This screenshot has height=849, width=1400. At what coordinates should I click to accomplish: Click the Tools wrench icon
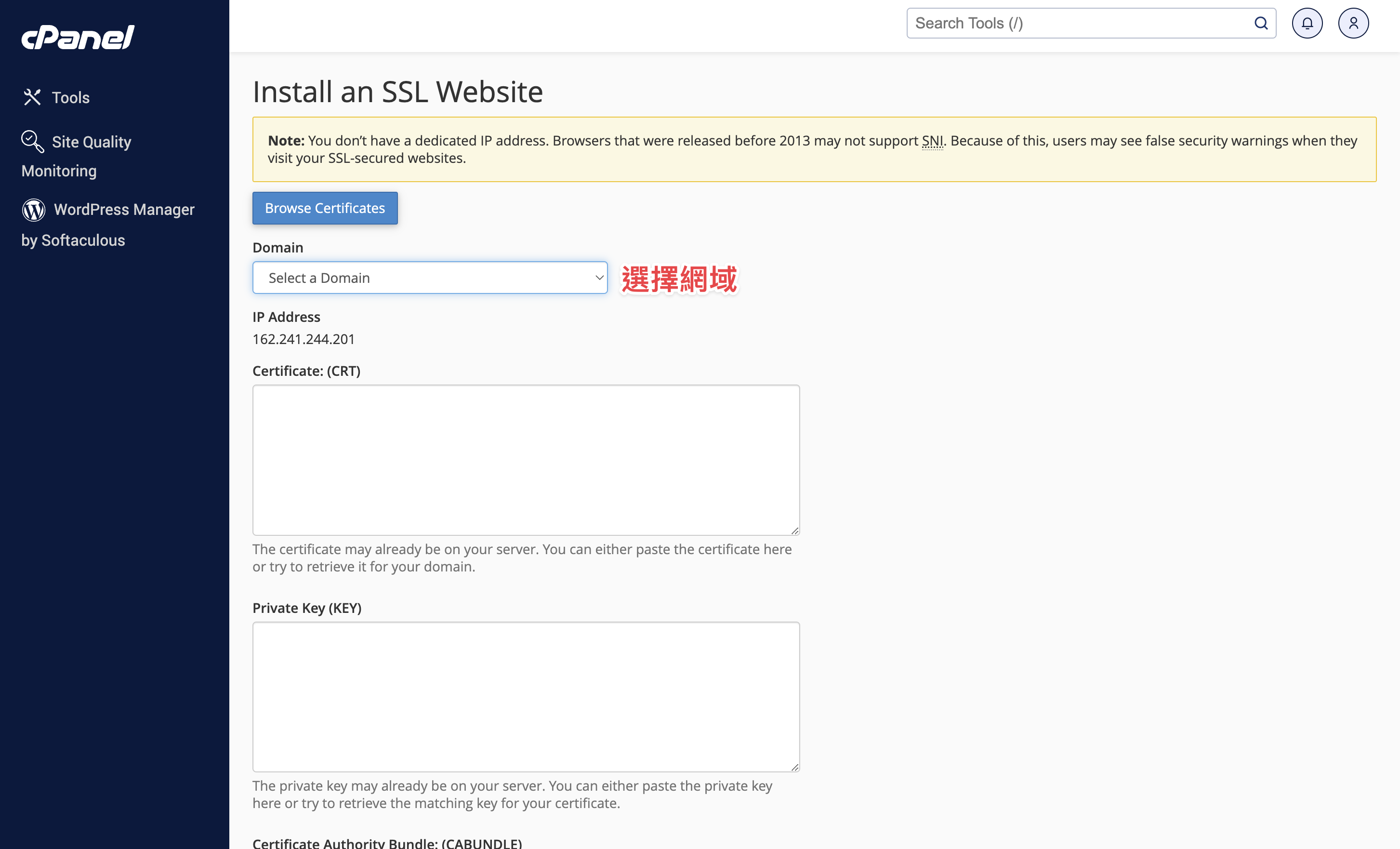32,97
